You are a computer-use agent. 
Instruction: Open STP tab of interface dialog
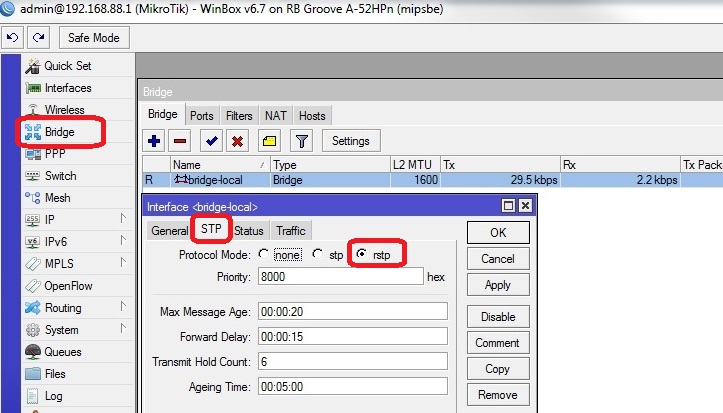(x=211, y=229)
